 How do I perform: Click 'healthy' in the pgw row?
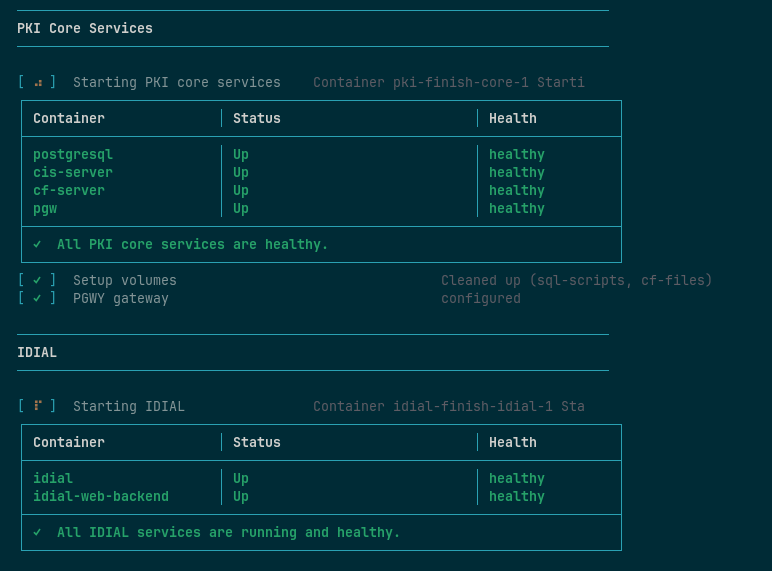516,209
